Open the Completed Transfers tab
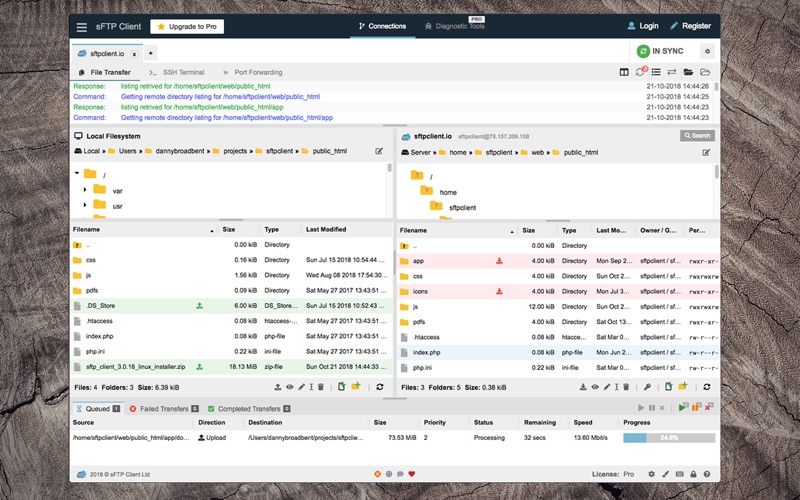The width and height of the screenshot is (800, 500). point(249,409)
